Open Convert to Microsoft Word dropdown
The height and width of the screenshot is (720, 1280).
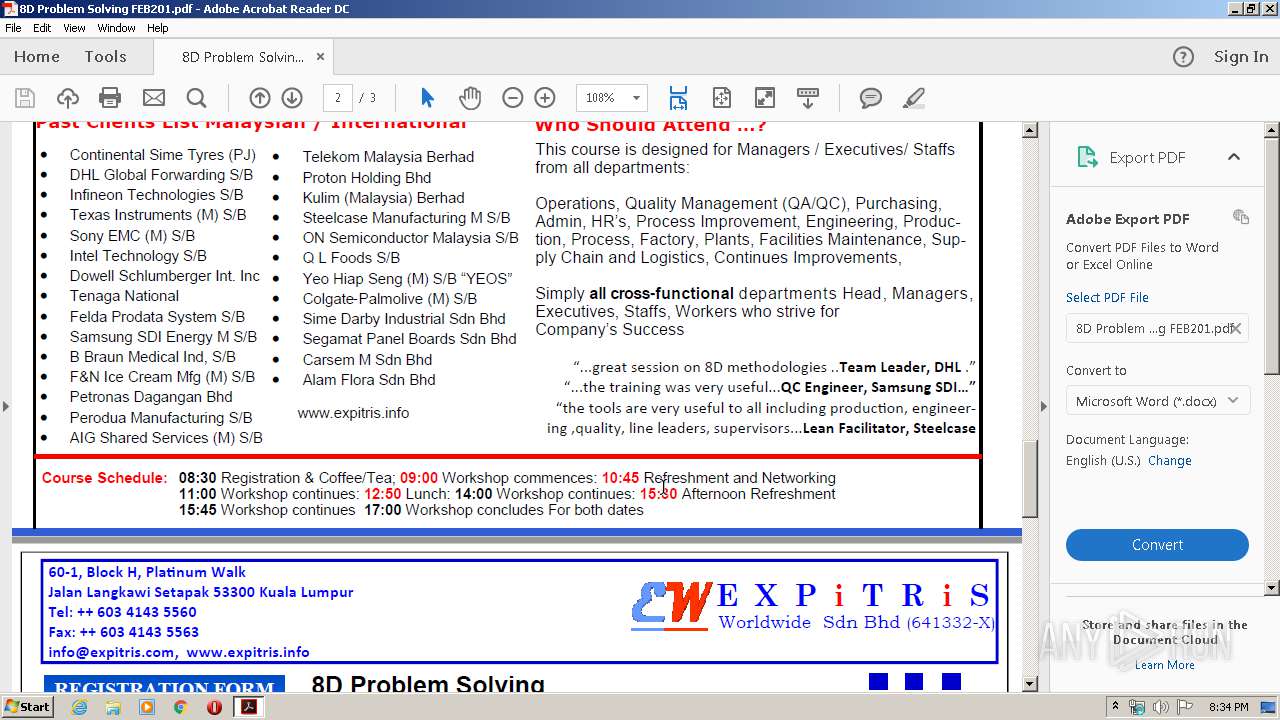click(x=1157, y=401)
